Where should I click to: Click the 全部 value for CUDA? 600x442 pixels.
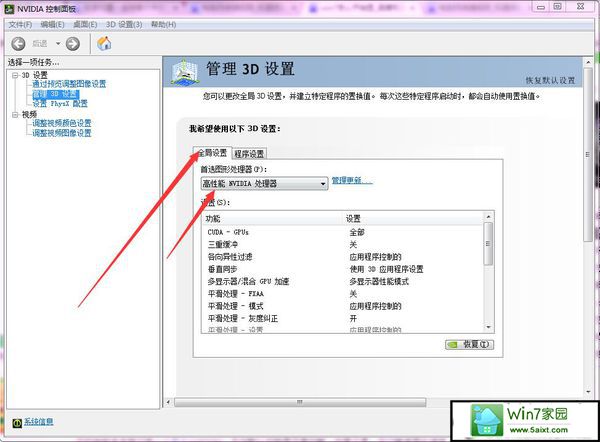(357, 232)
